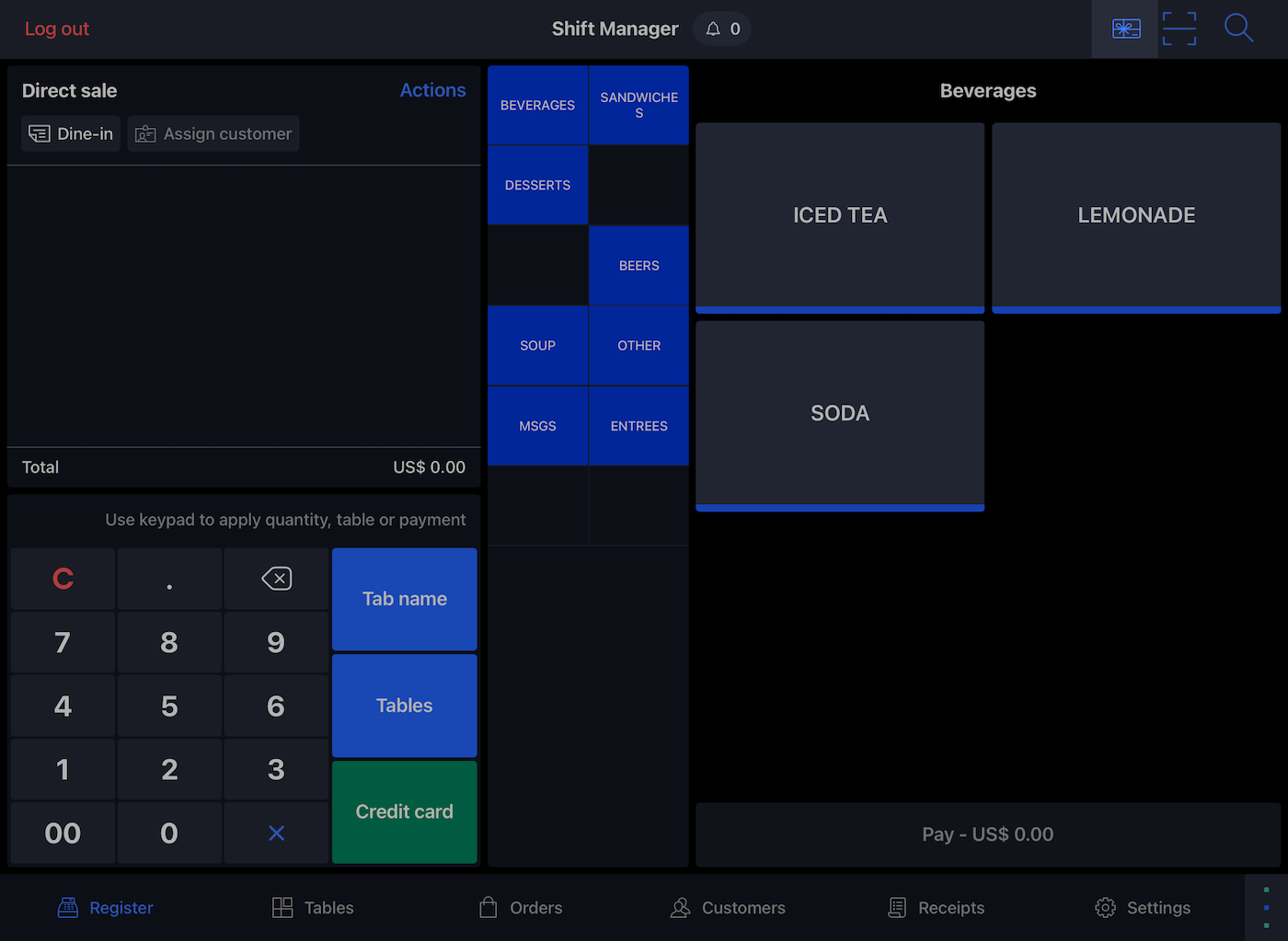Click Log out link
Screen dimensions: 1288x941
pos(57,29)
